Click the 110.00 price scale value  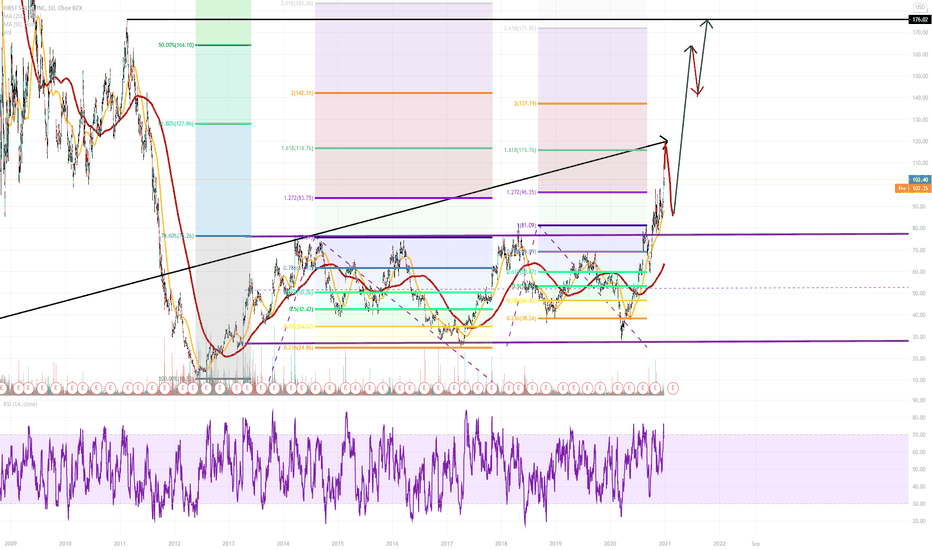tap(920, 163)
